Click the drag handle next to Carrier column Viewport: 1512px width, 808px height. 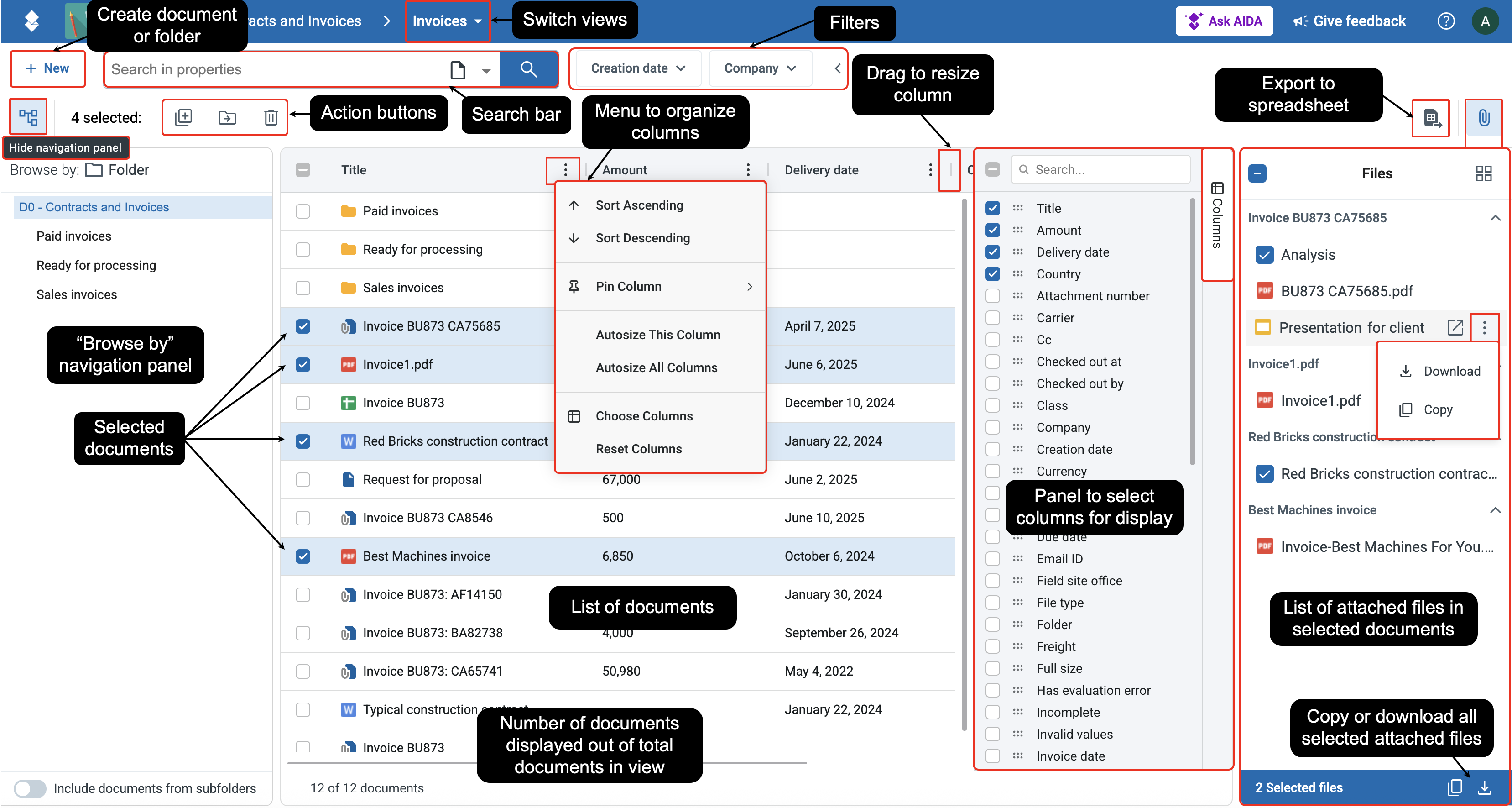[x=1018, y=318]
